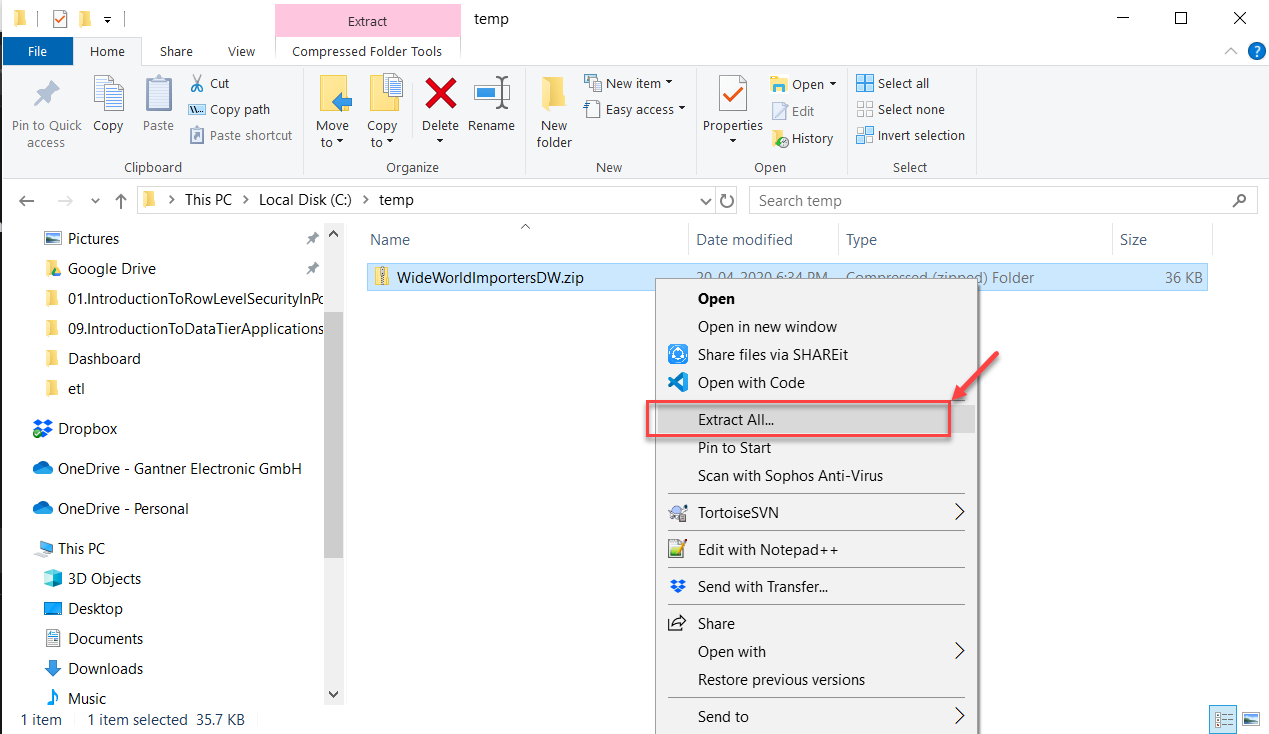Click the Paste icon in the ribbon
Screen dimensions: 1269x734
click(x=158, y=107)
